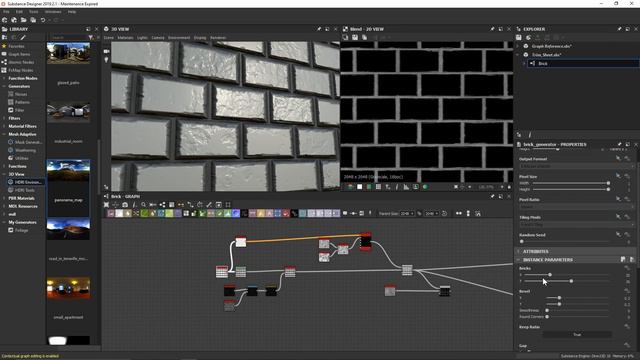The image size is (640, 360).
Task: Click the 2D View histogram icon
Action: click(406, 187)
